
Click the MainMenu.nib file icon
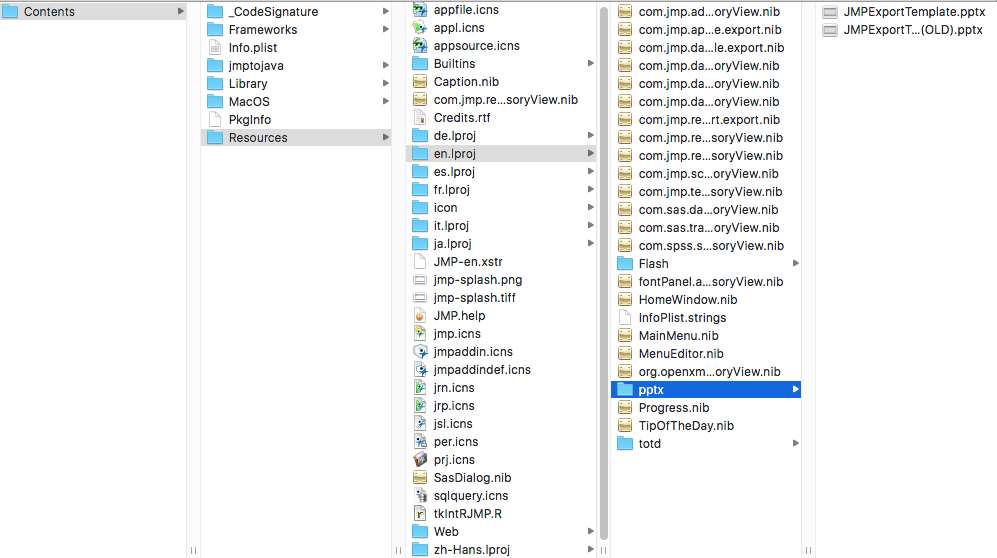tap(625, 336)
